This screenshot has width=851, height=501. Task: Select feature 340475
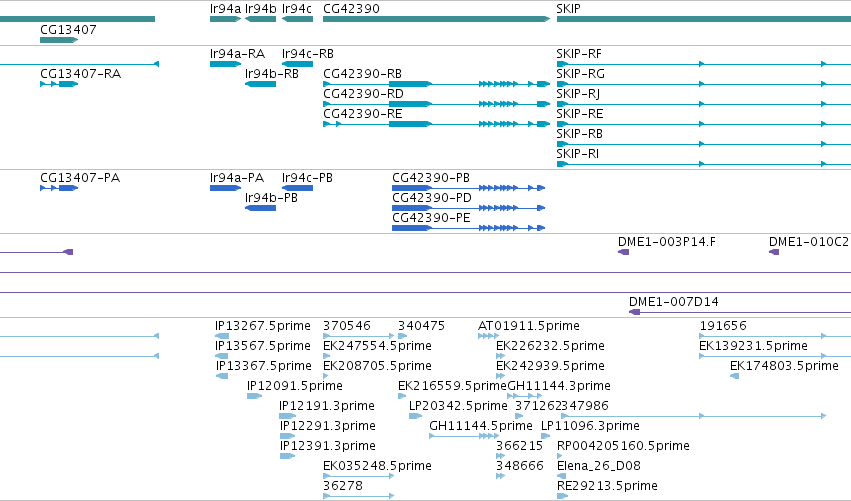point(421,326)
